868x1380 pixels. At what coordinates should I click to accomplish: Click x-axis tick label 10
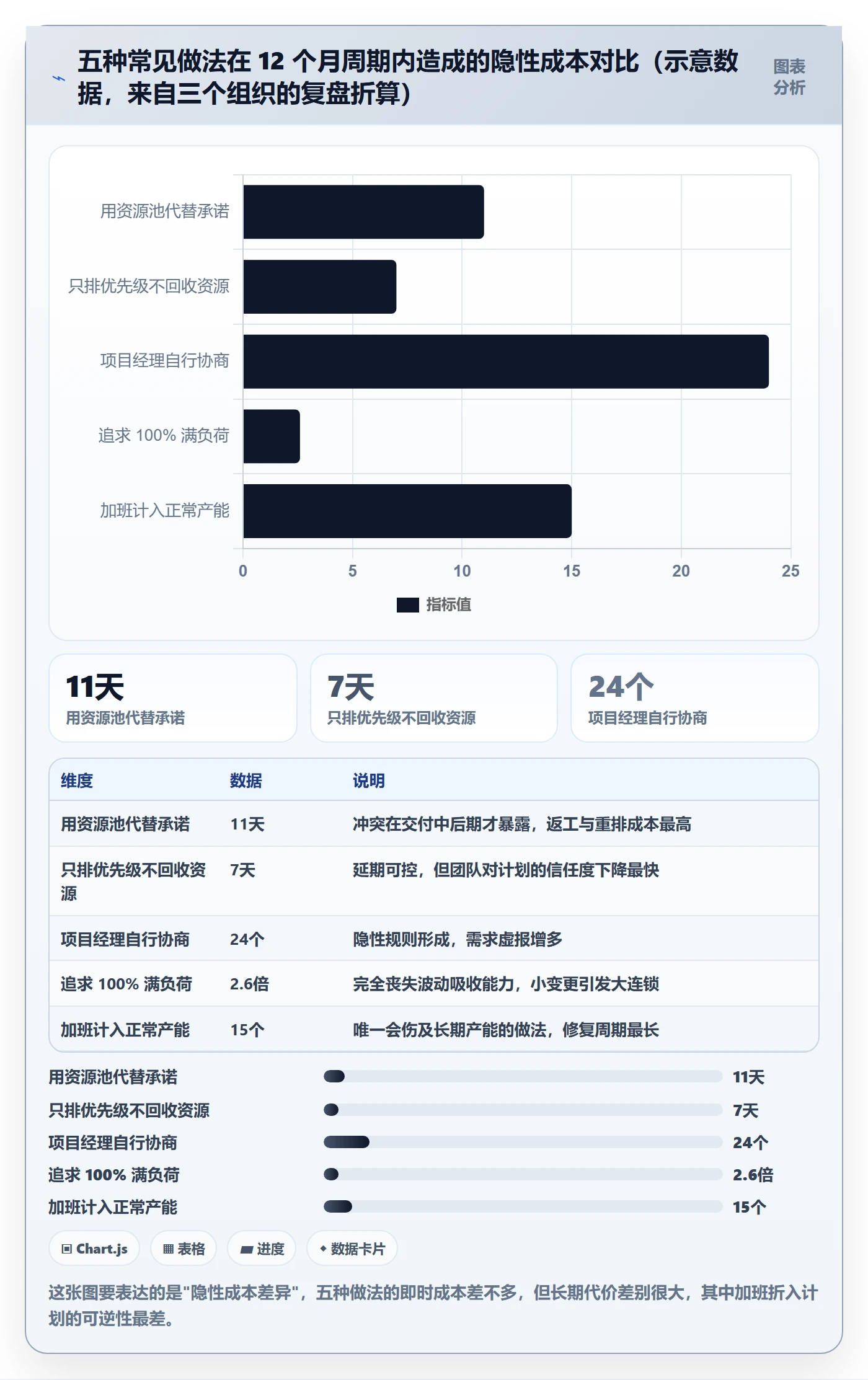click(462, 571)
